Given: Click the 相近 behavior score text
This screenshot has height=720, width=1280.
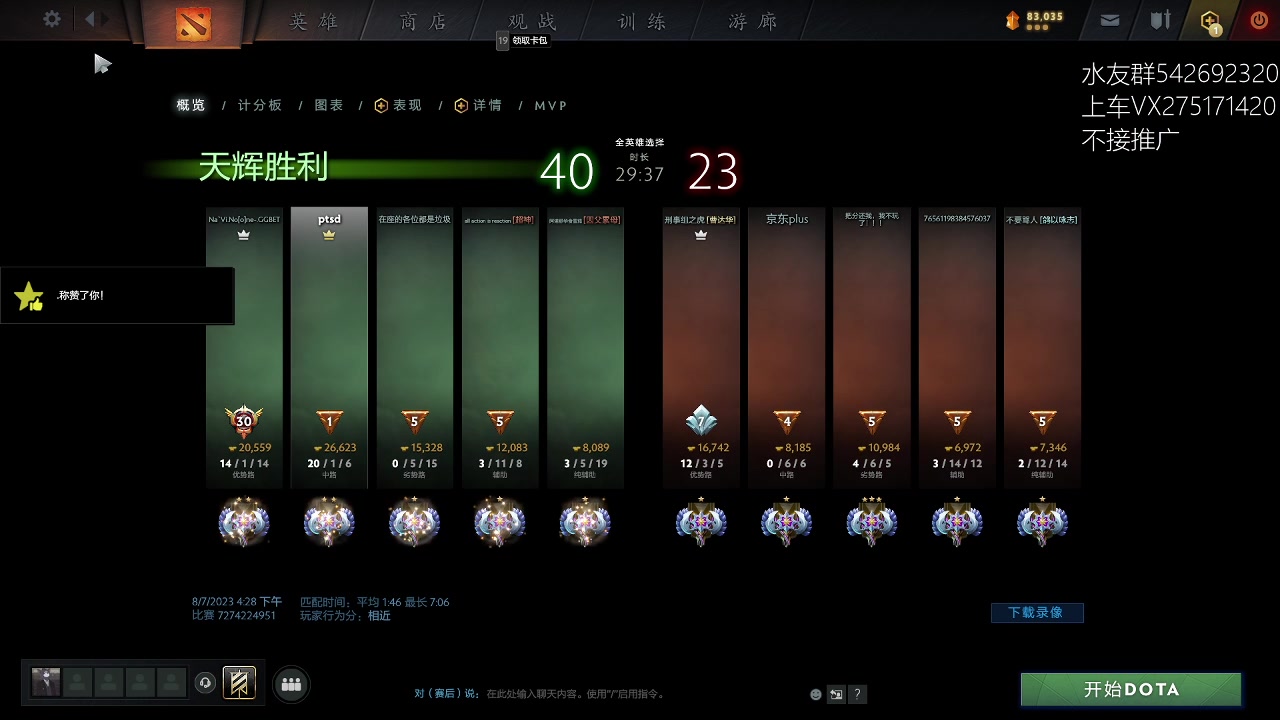Looking at the screenshot, I should [x=379, y=616].
